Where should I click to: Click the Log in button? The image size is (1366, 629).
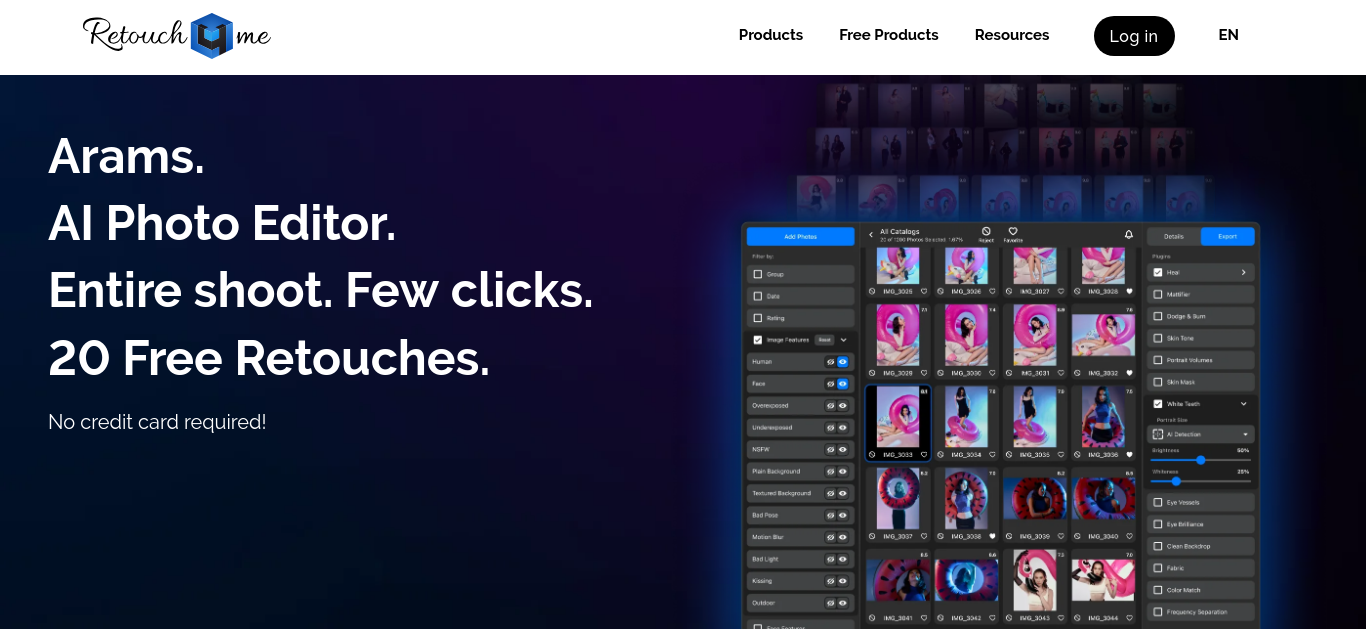(1134, 36)
